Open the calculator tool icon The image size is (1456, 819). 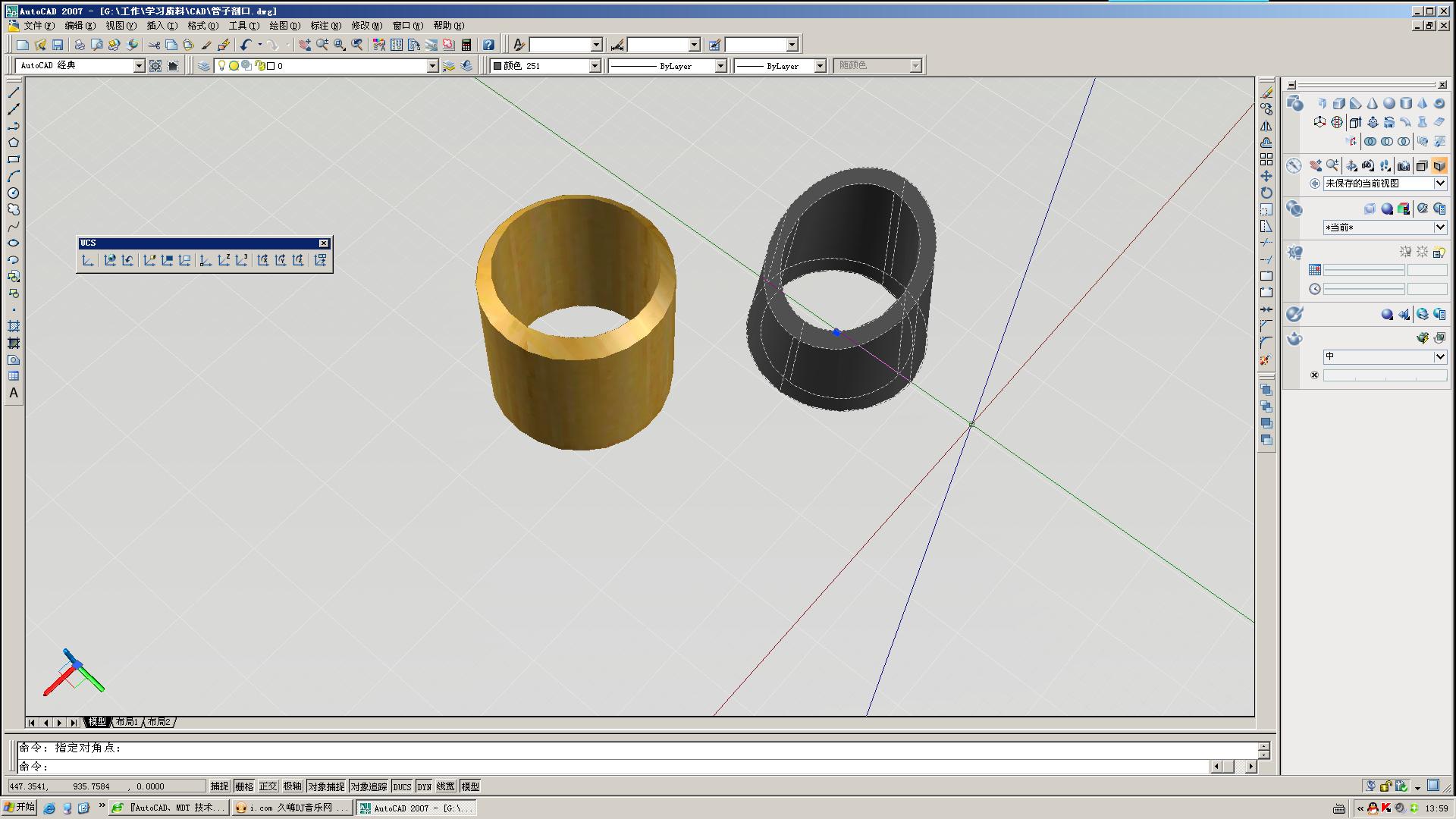pos(466,45)
